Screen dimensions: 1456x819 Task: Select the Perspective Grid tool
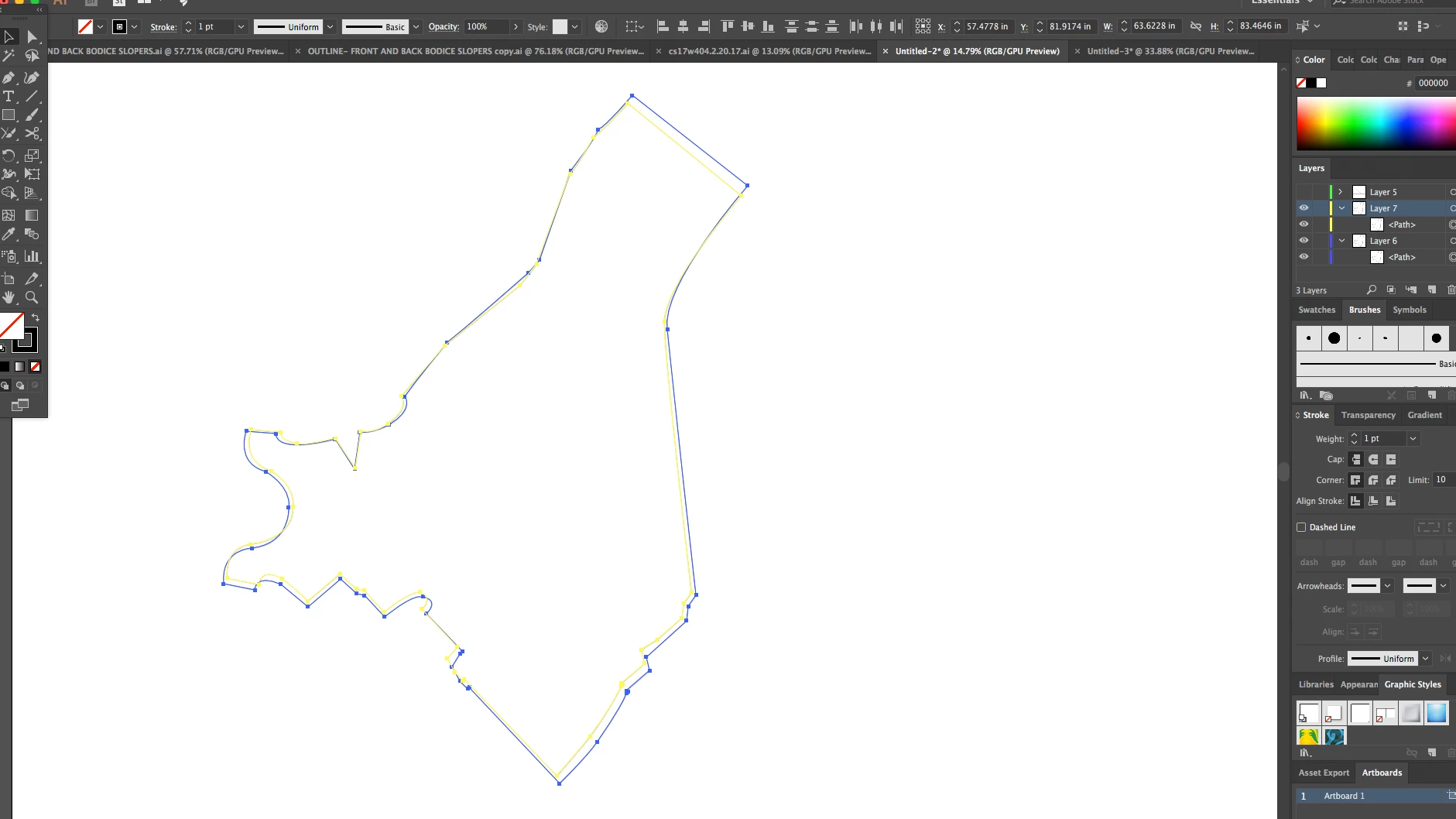point(32,193)
